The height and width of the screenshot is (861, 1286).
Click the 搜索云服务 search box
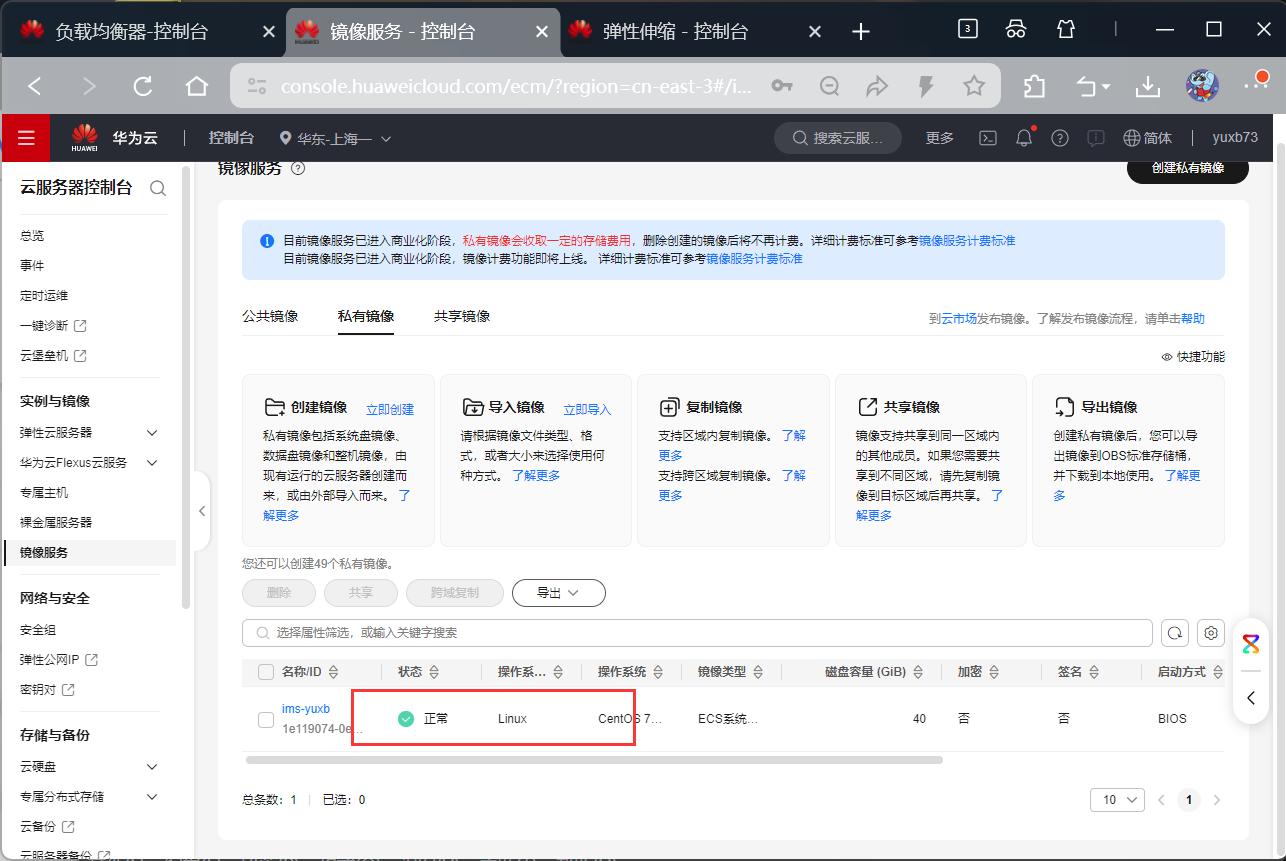pyautogui.click(x=838, y=138)
